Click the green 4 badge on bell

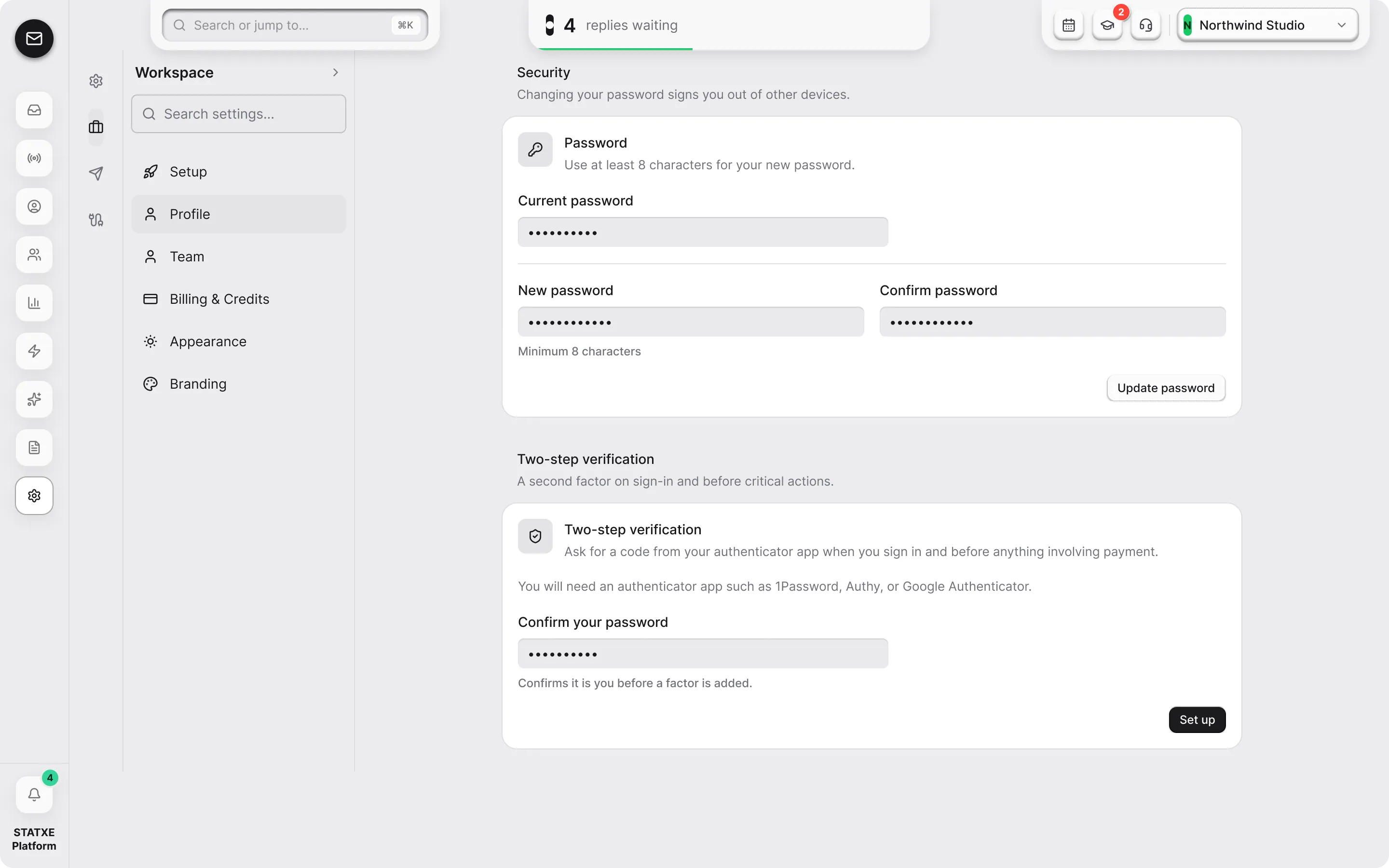pyautogui.click(x=50, y=778)
